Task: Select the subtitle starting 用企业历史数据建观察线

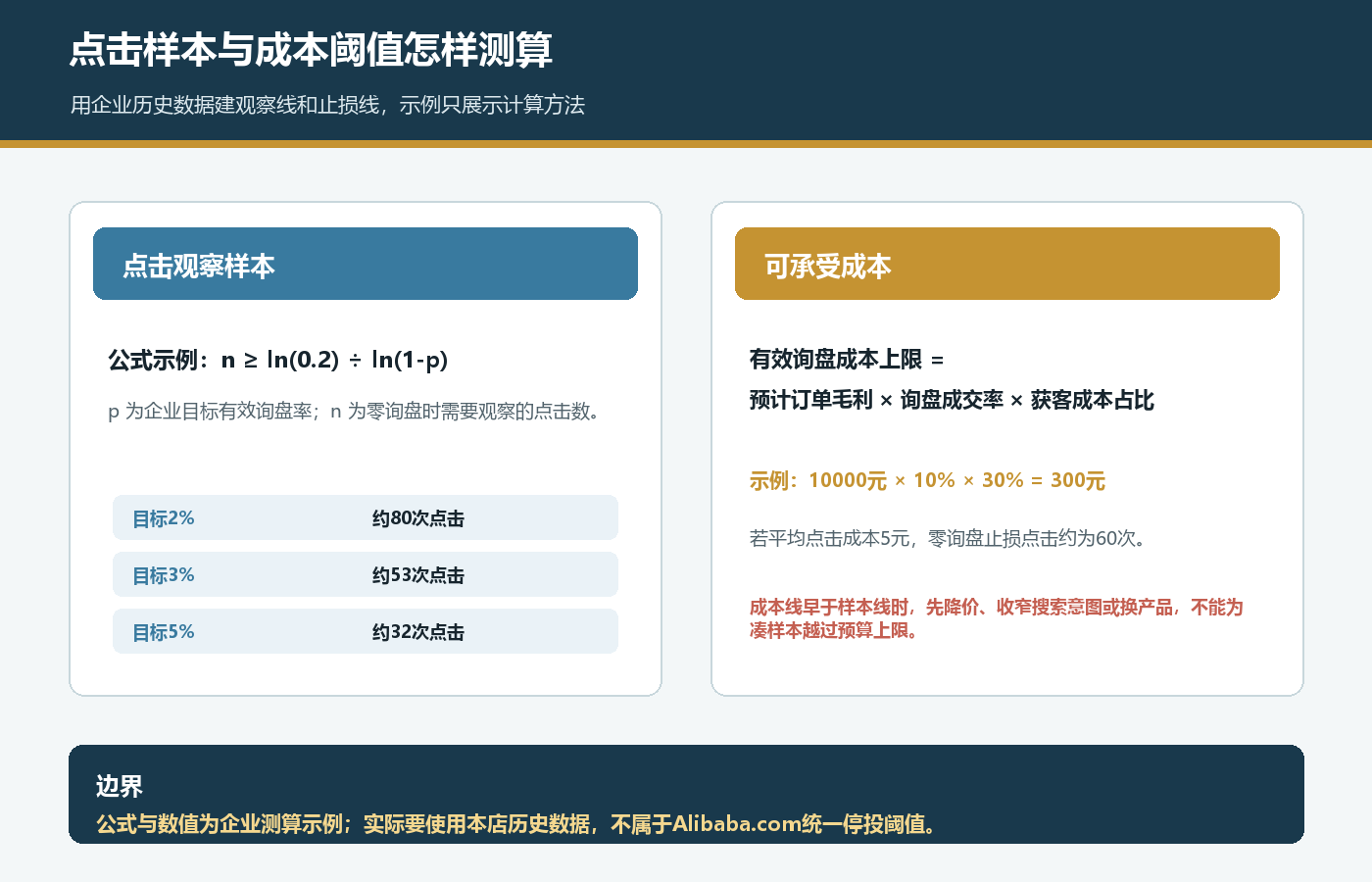Action: (x=327, y=105)
